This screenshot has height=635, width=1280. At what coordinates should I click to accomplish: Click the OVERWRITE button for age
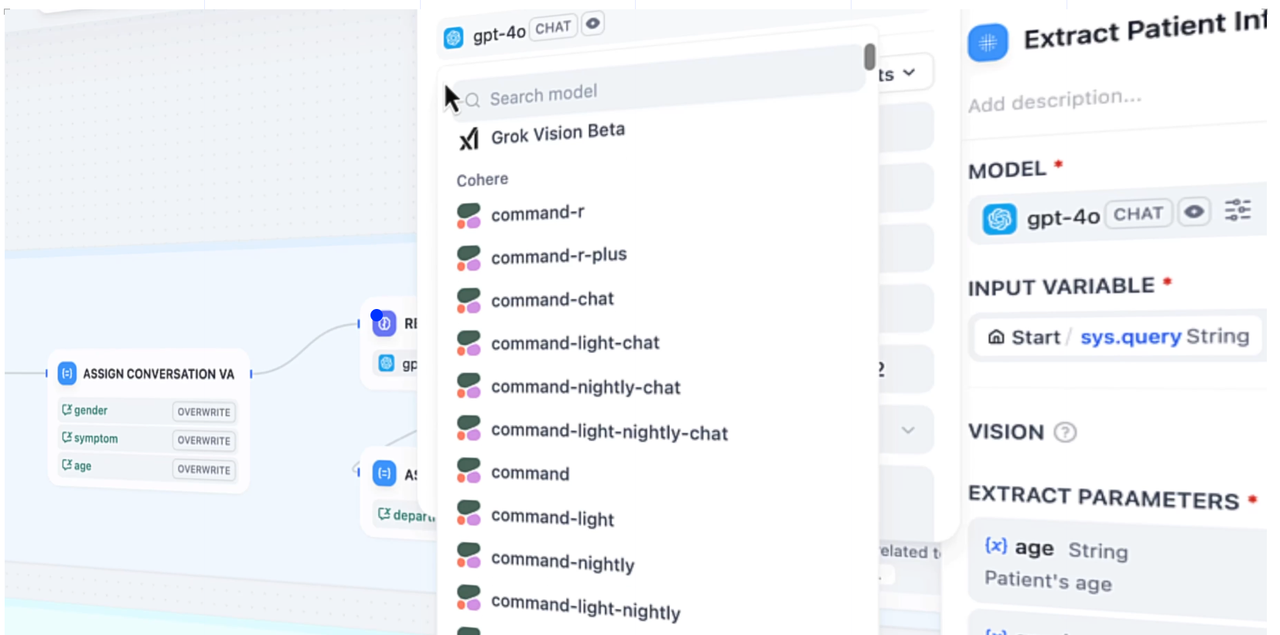click(x=204, y=470)
